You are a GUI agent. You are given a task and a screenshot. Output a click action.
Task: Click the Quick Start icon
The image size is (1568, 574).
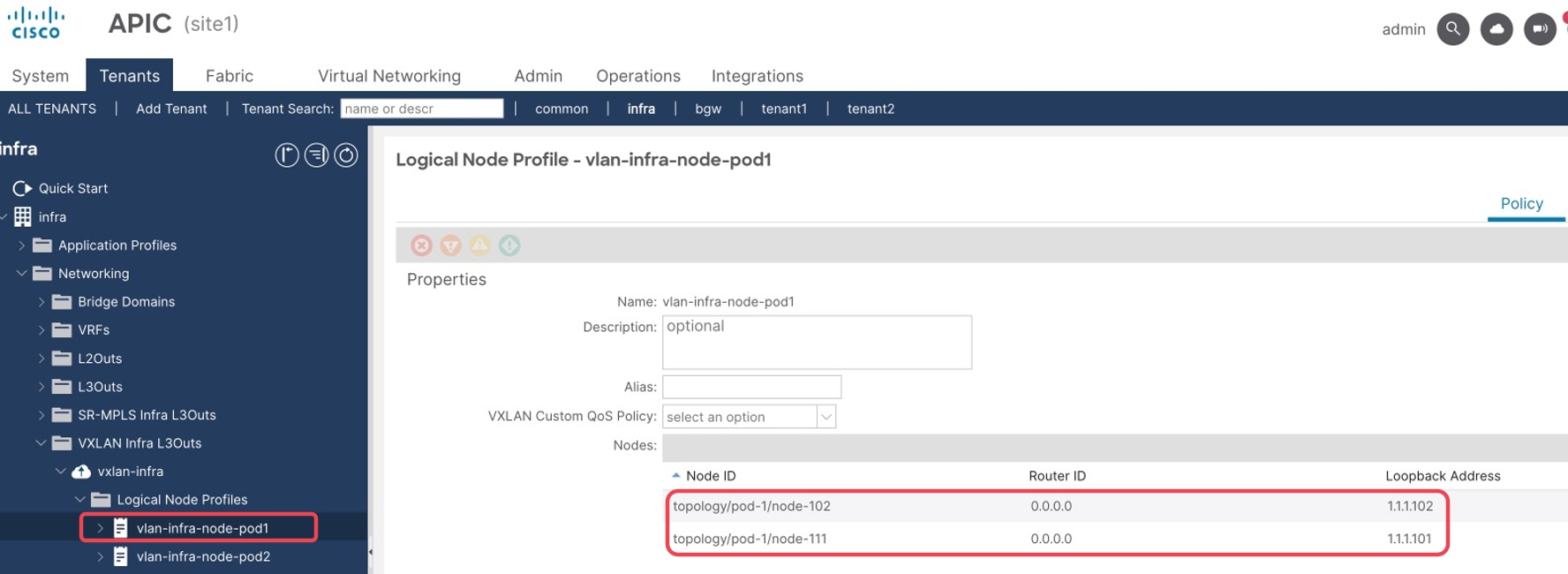pos(22,188)
